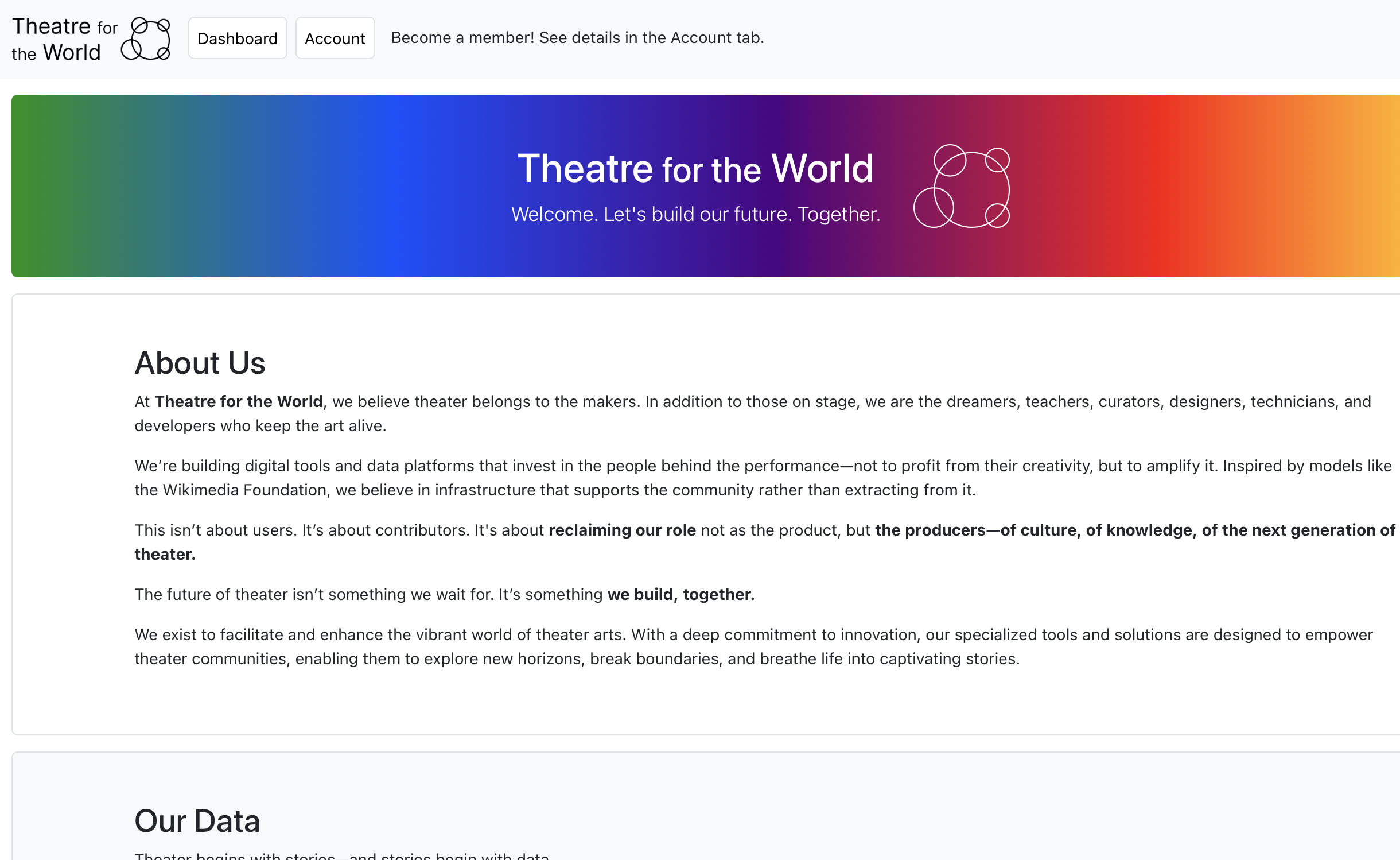Viewport: 1400px width, 860px height.
Task: Click the 'Wikimedia Foundation' mention in the paragraph
Action: (x=246, y=490)
